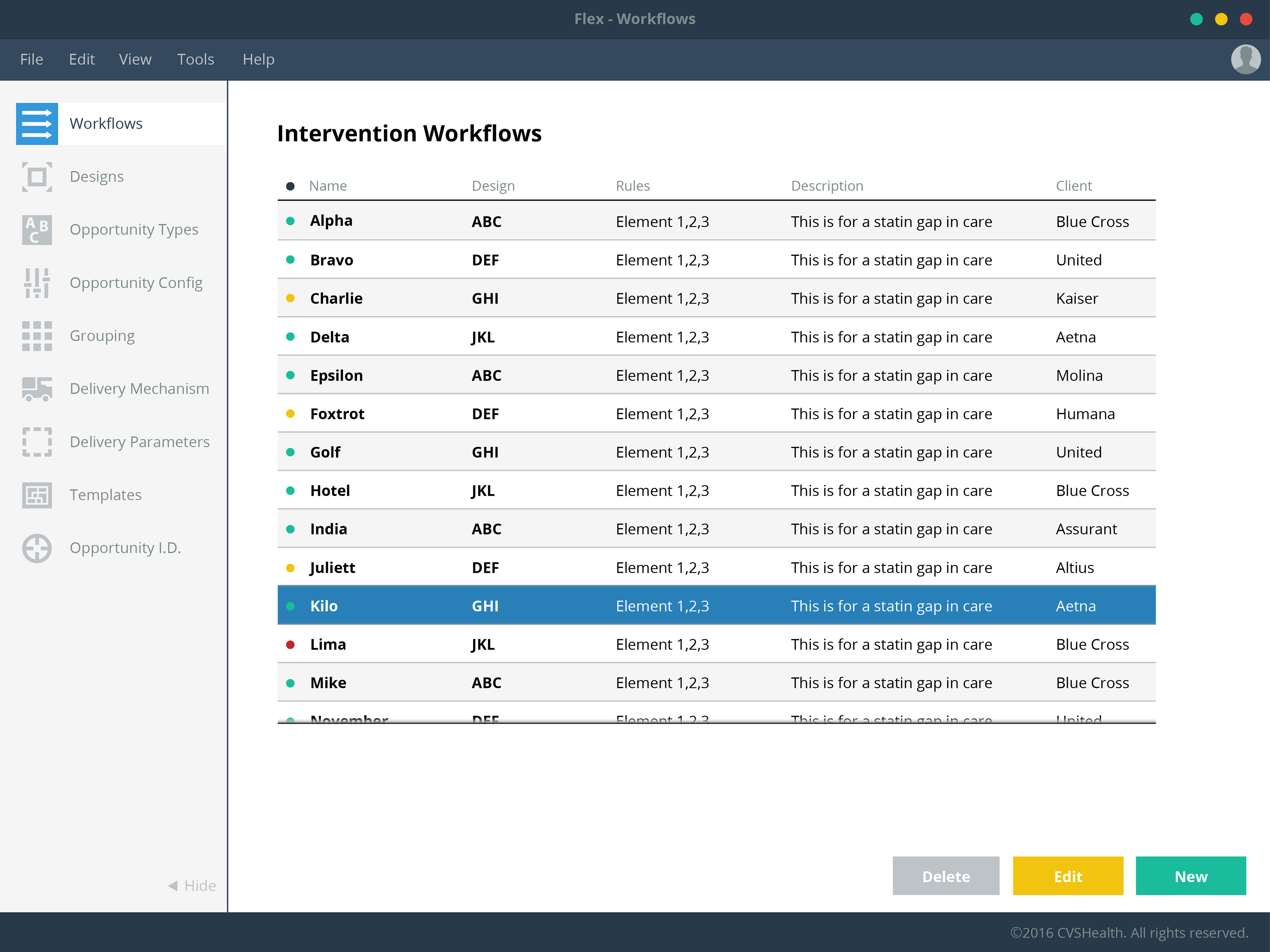Open the Templates layout icon
The width and height of the screenshot is (1270, 952).
tap(37, 495)
